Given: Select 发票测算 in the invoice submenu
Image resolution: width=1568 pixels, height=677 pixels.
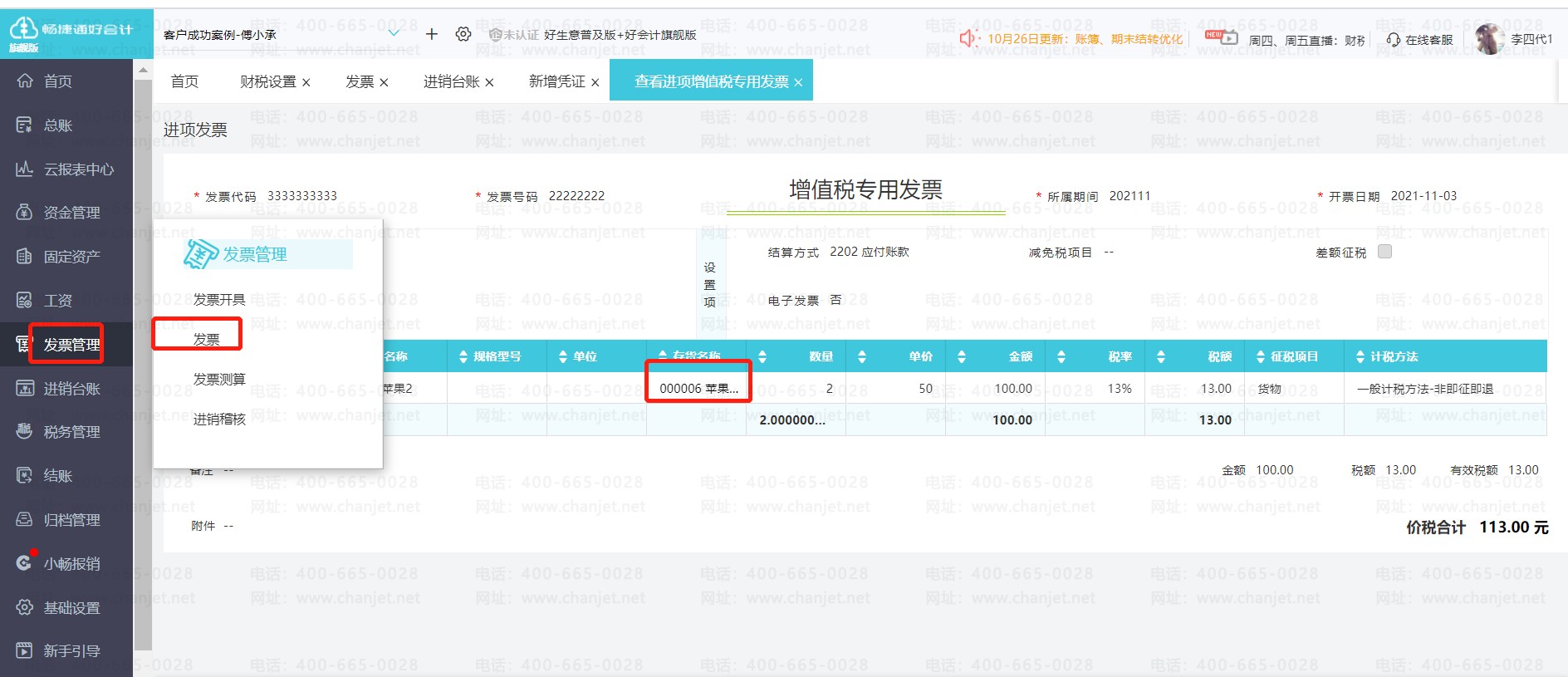Looking at the screenshot, I should coord(219,379).
